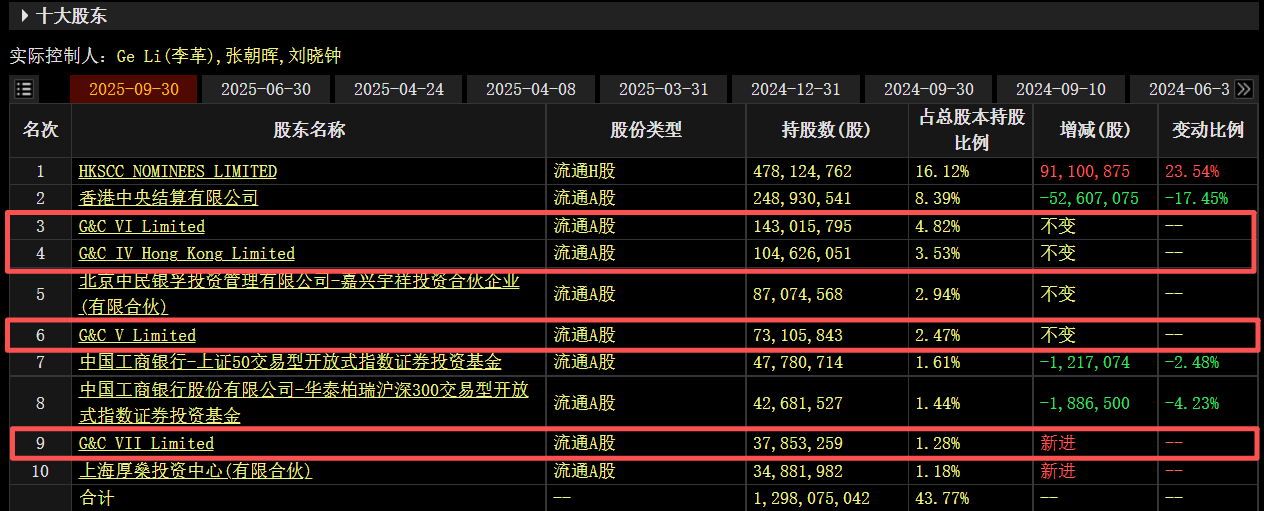
Task: Click the decrease value -1,886,500
Action: 1085,403
